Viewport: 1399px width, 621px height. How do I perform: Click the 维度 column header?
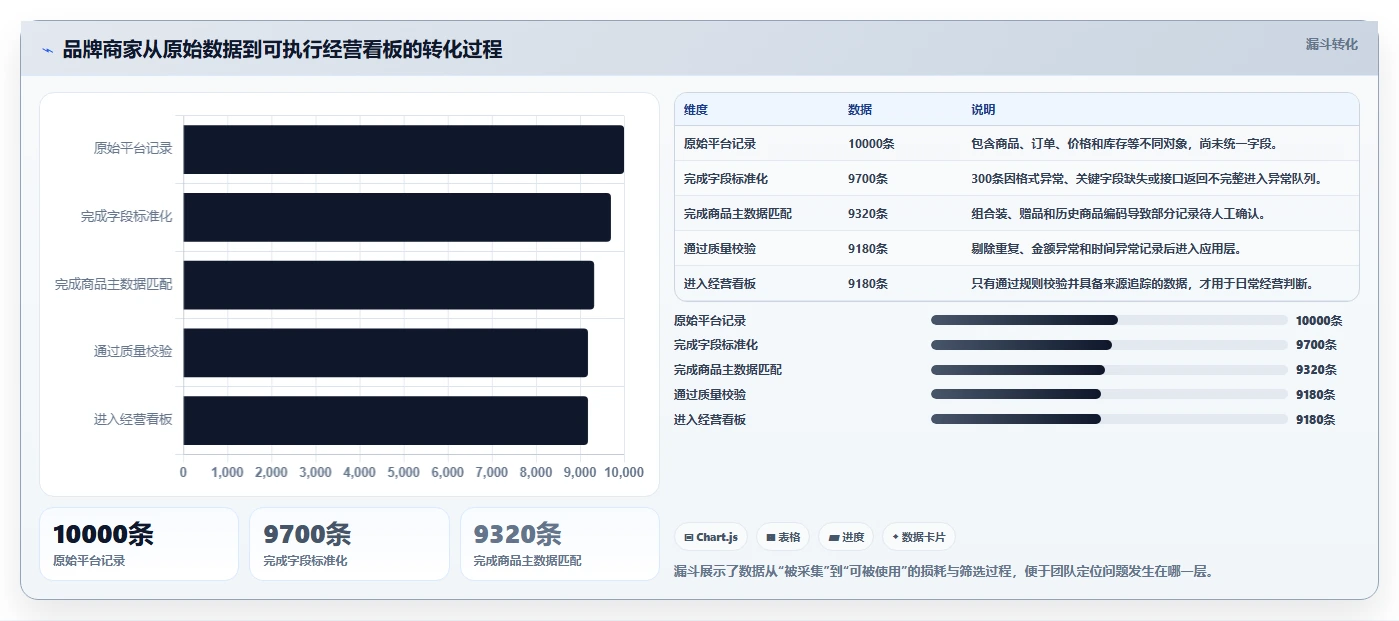696,110
